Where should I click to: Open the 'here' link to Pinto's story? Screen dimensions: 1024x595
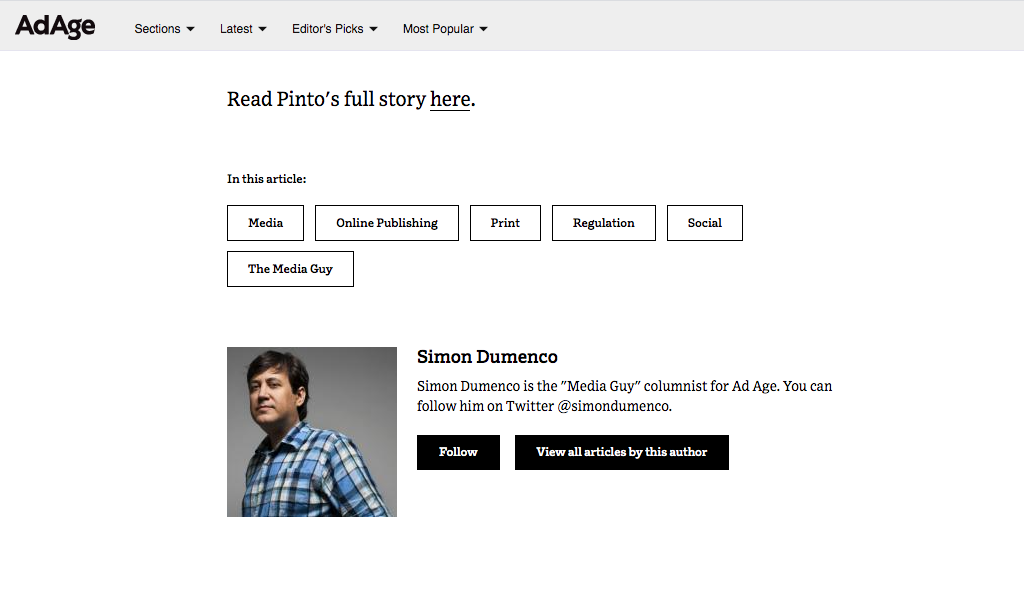pyautogui.click(x=450, y=99)
